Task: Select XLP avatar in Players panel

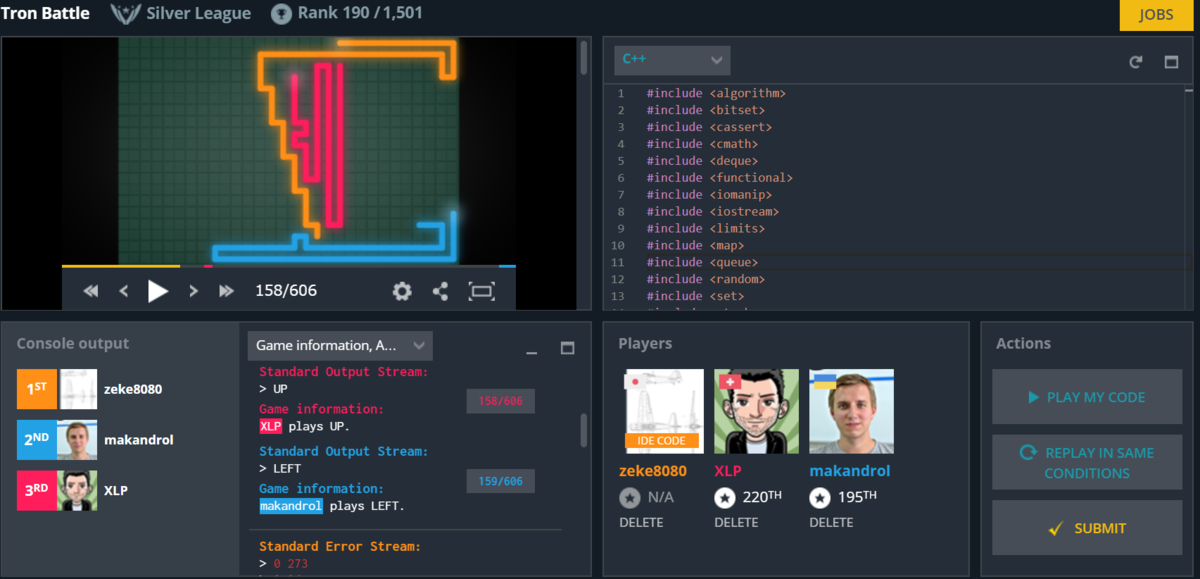Action: [x=756, y=411]
